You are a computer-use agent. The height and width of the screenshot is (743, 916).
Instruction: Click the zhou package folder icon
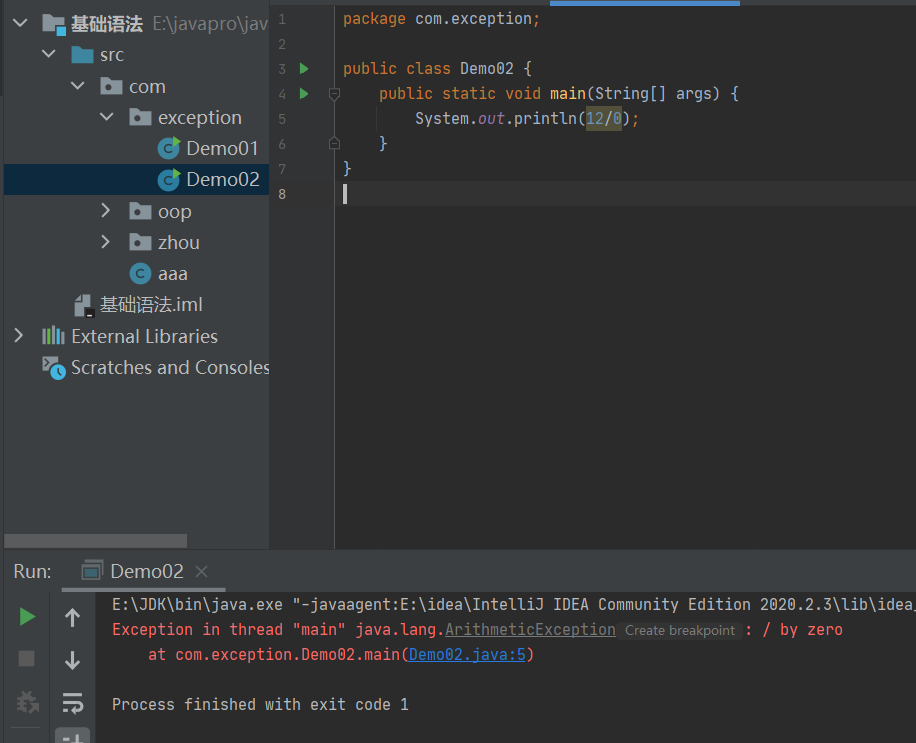[x=140, y=241]
